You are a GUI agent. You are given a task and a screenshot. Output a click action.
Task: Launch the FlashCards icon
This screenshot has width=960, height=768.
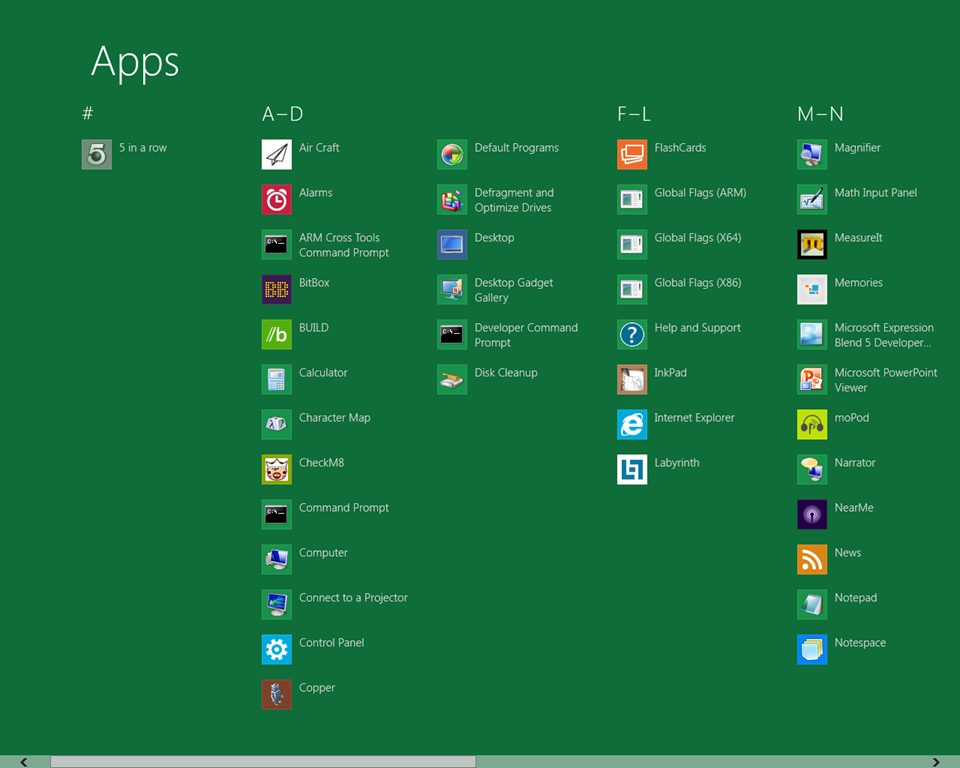[x=632, y=154]
